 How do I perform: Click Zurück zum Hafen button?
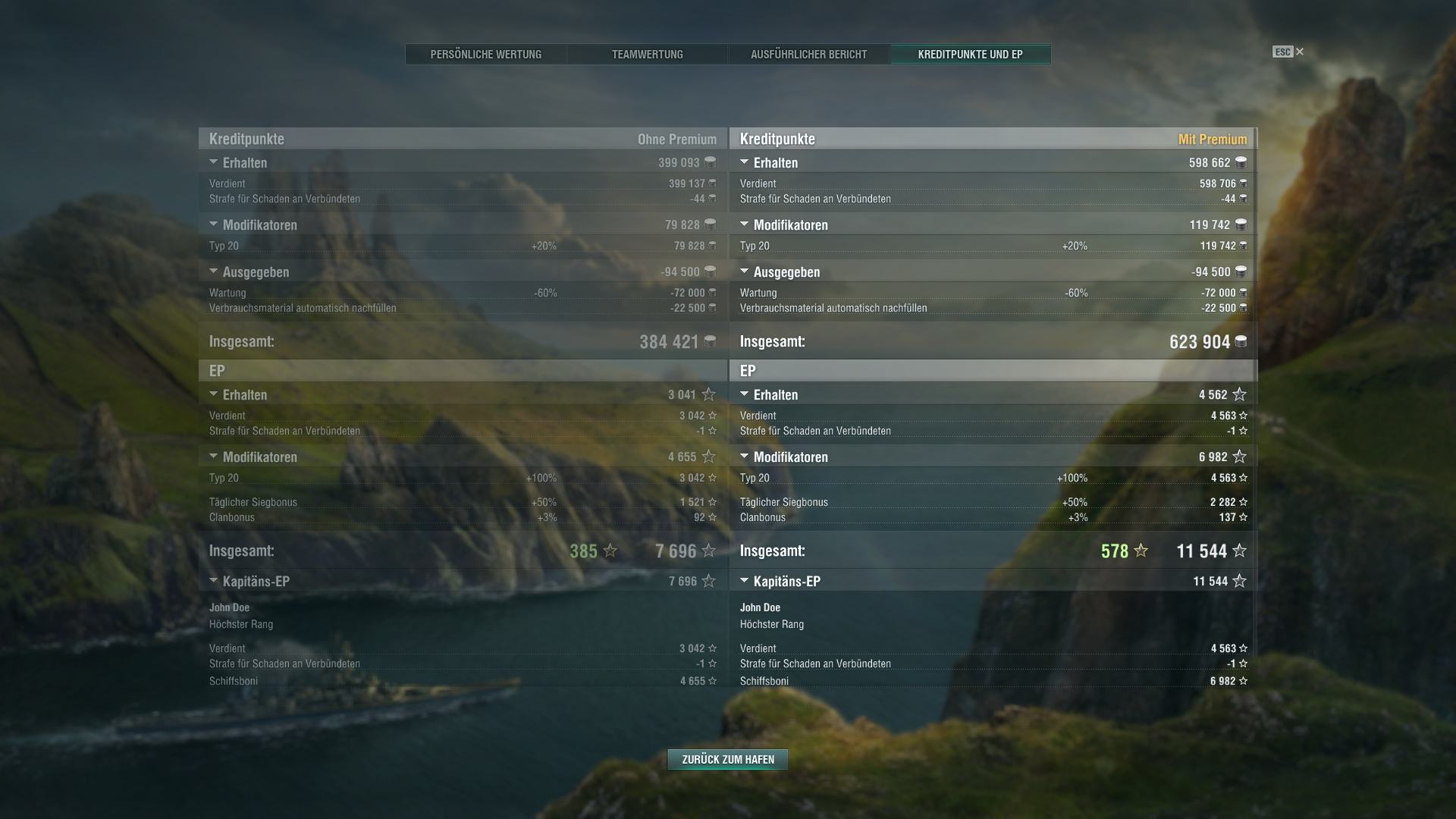[x=728, y=759]
